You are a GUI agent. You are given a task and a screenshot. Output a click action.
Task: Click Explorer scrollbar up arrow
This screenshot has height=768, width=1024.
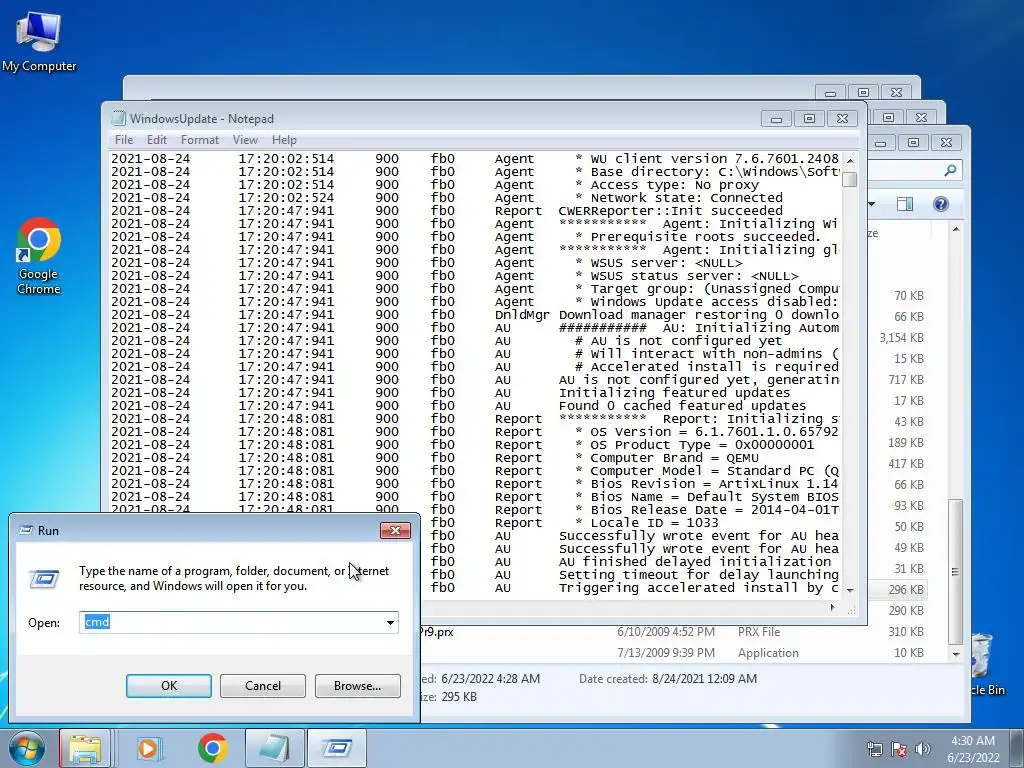tap(955, 229)
